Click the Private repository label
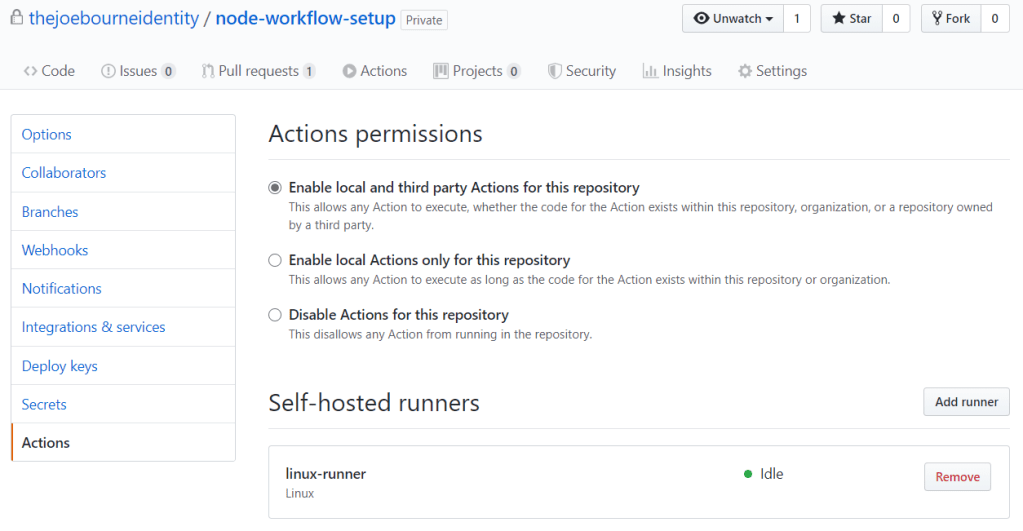The image size is (1023, 531). (x=424, y=20)
